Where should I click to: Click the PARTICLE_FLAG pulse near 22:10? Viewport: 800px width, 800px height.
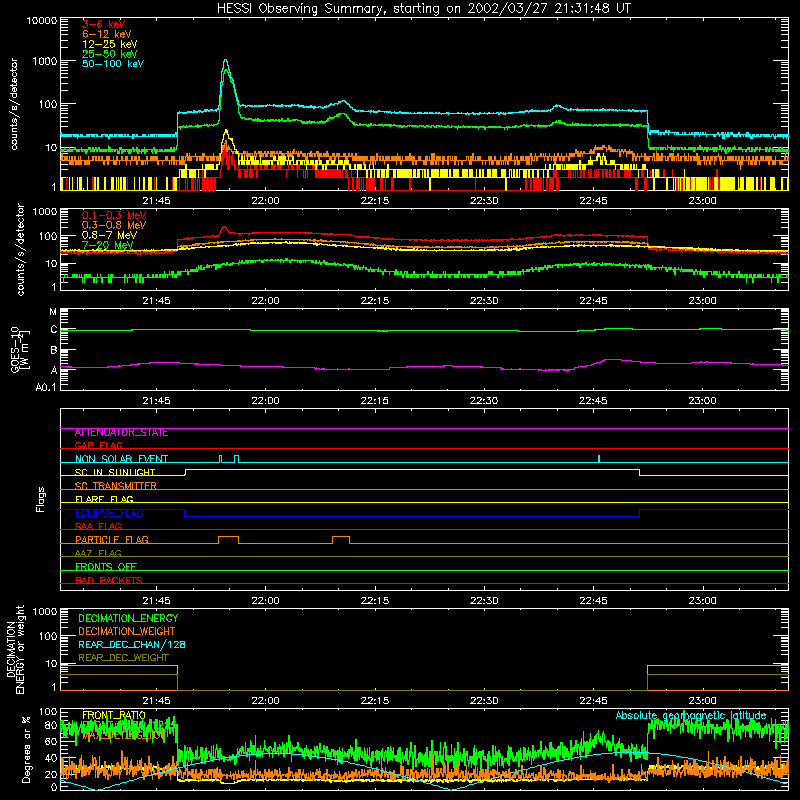click(341, 540)
